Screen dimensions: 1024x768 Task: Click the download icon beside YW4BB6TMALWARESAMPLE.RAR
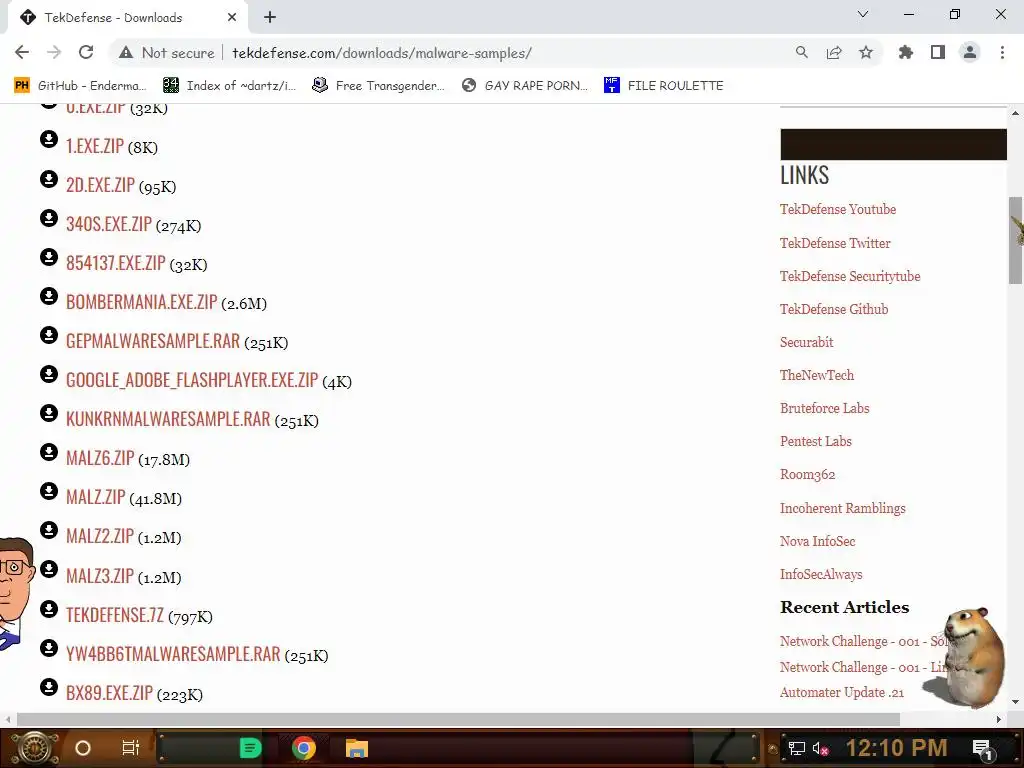(x=49, y=648)
